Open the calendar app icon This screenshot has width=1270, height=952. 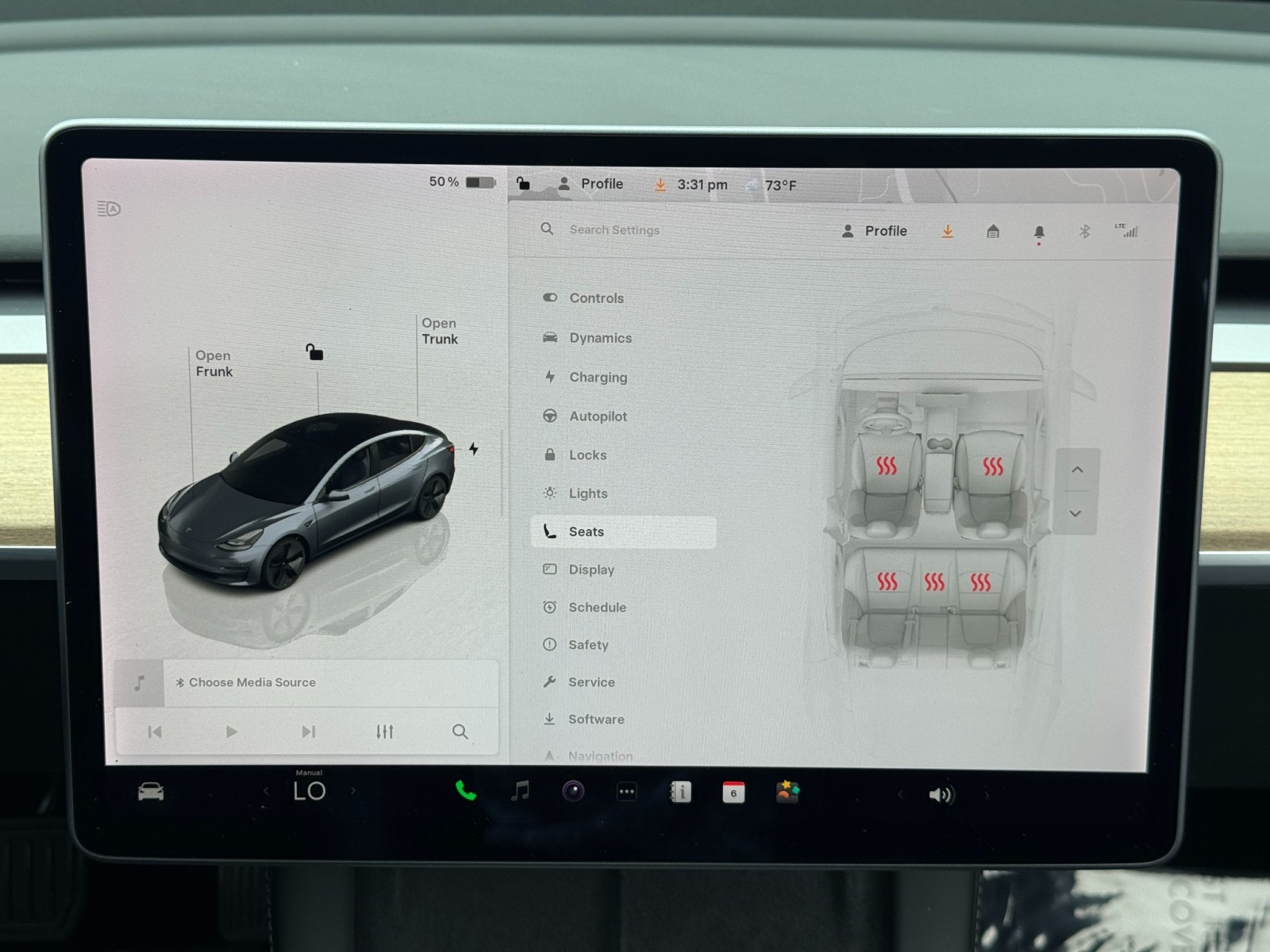tap(733, 792)
